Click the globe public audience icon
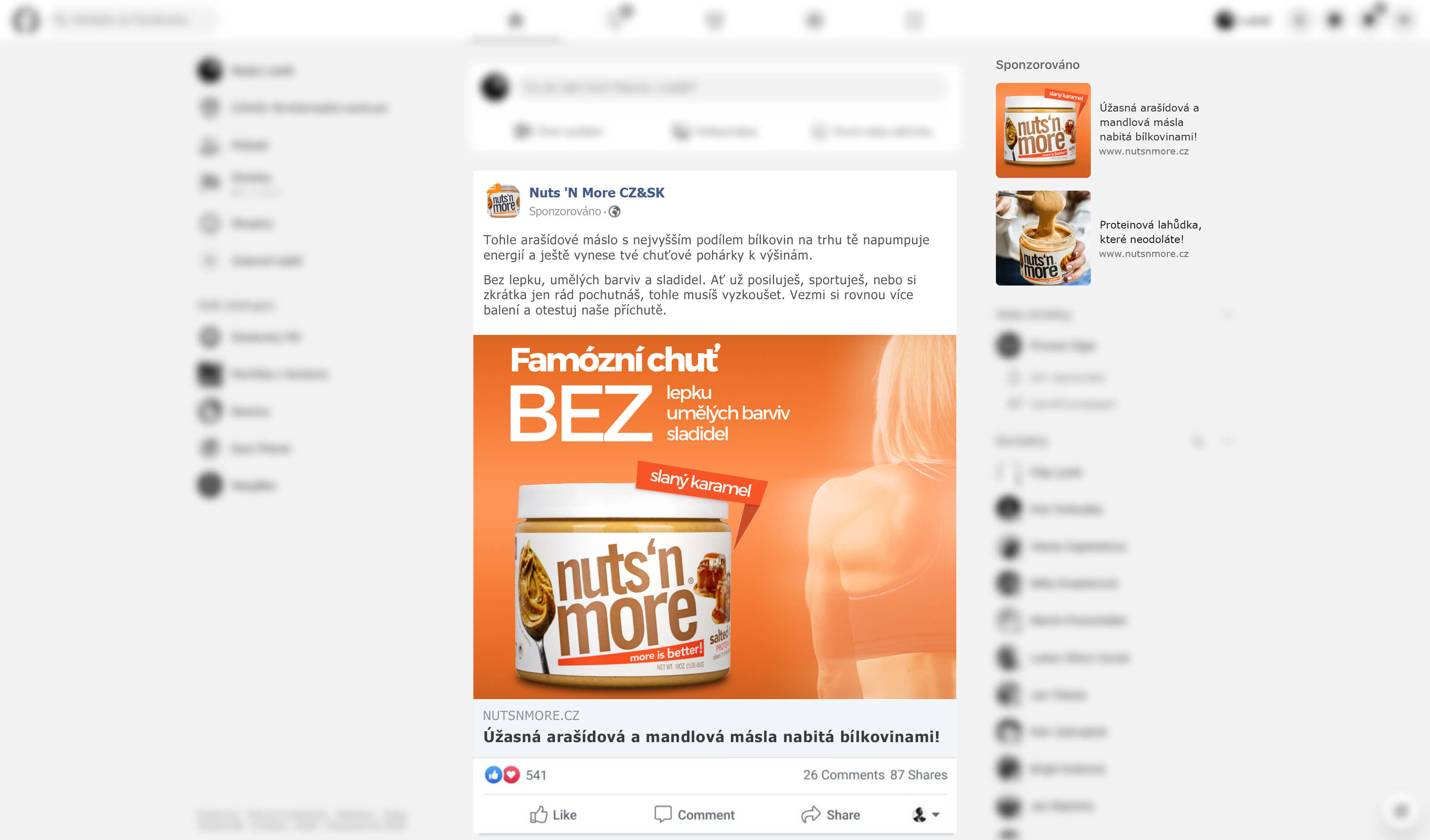 coord(615,212)
